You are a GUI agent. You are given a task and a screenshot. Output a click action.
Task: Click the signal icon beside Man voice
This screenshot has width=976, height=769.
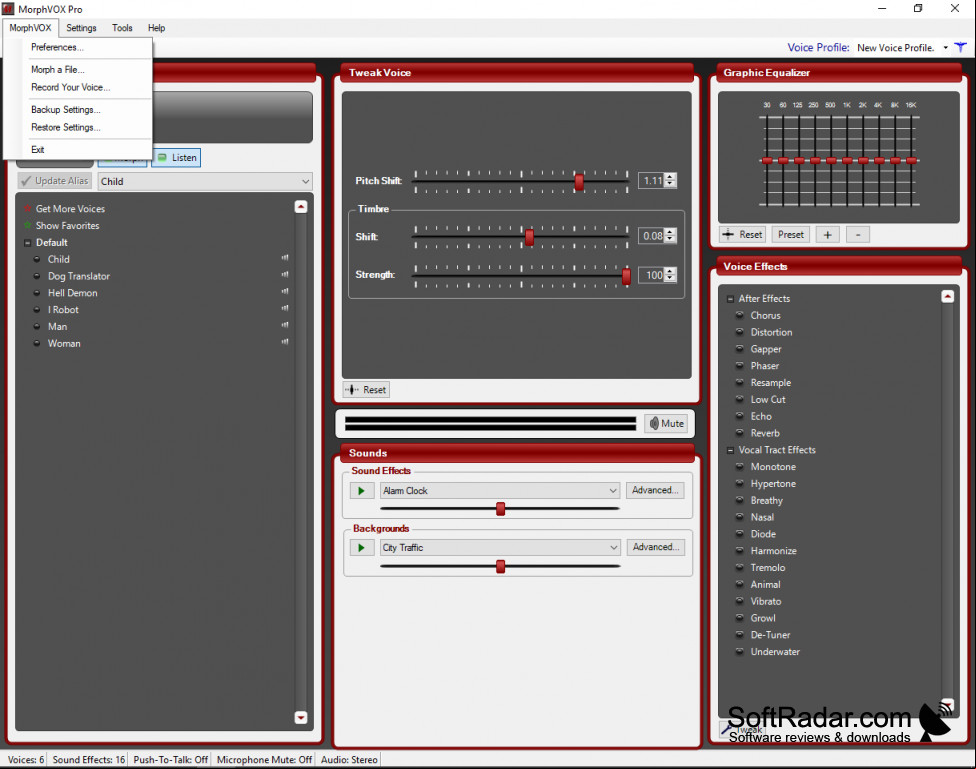click(x=285, y=324)
